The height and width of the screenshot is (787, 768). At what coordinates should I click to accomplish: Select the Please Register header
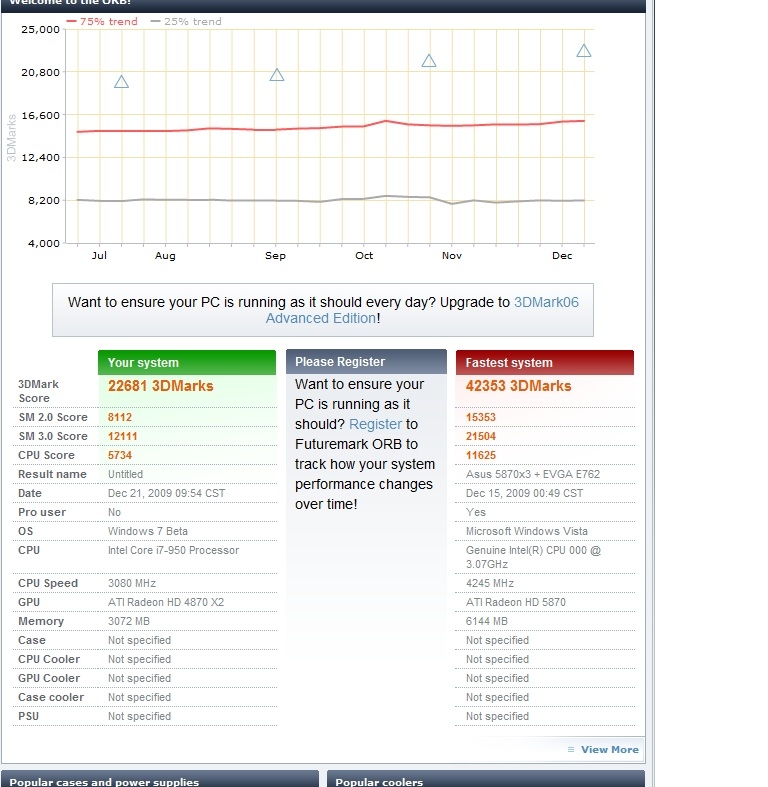point(366,362)
